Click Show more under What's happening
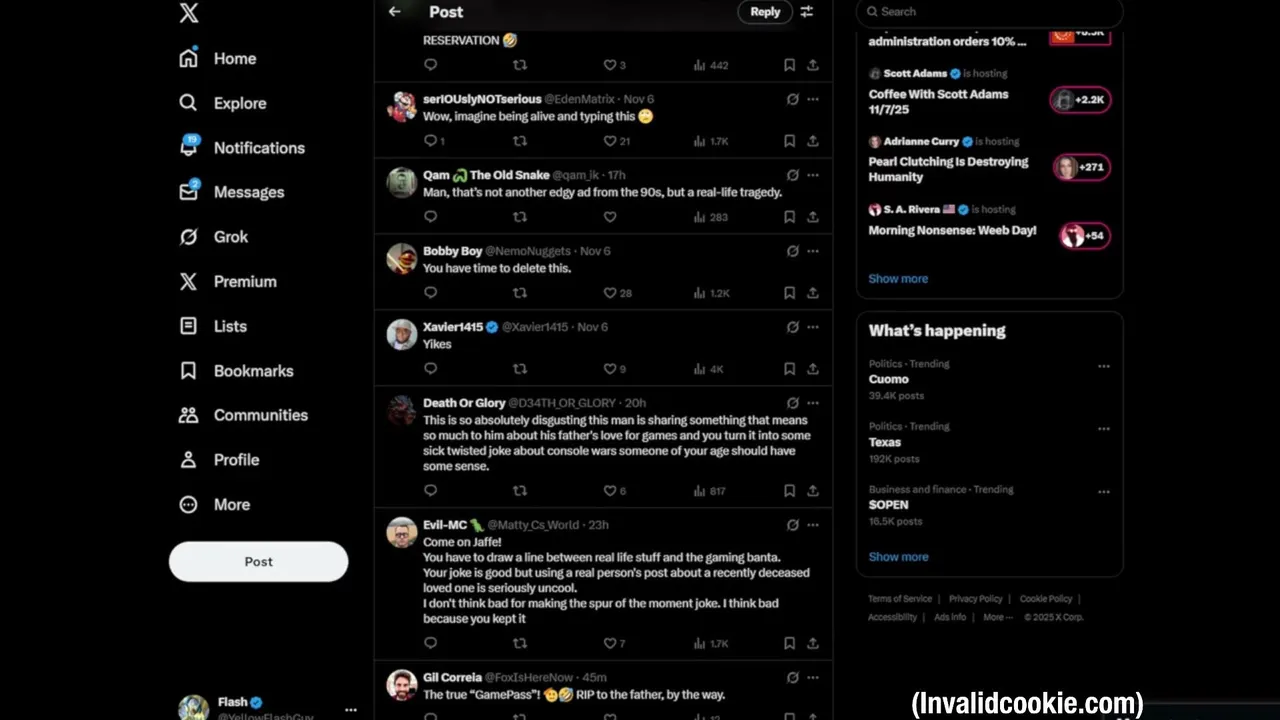1280x720 pixels. [898, 557]
